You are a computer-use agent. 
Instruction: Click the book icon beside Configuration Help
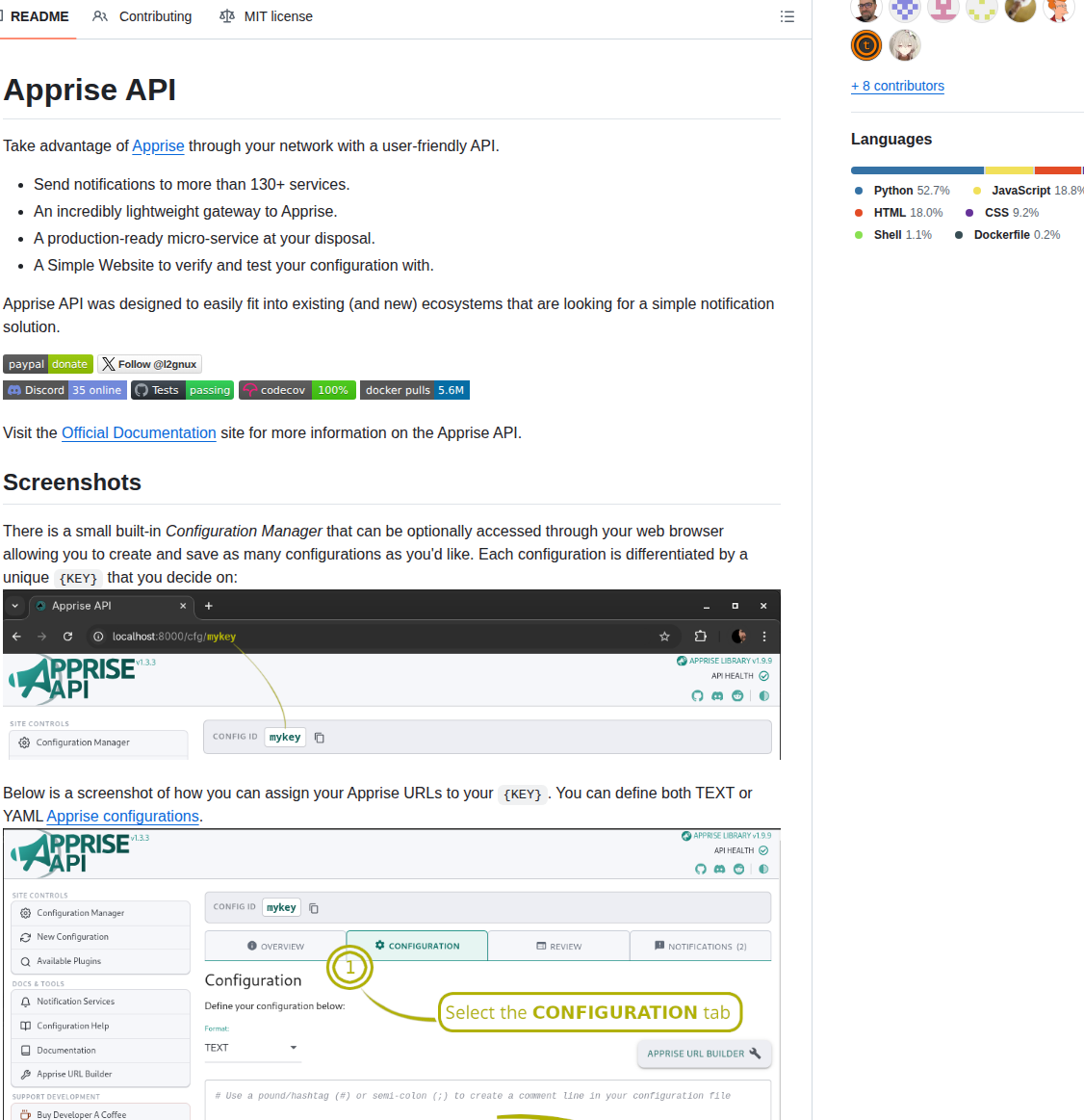pyautogui.click(x=26, y=1026)
